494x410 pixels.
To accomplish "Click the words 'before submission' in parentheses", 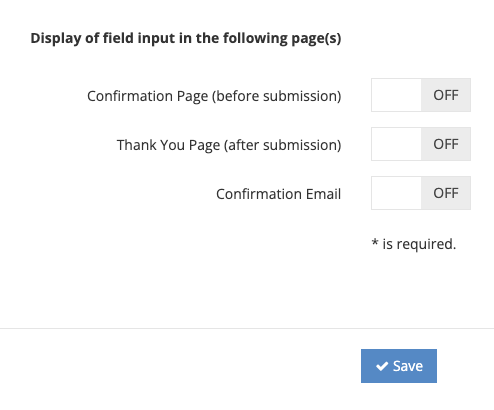I will pyautogui.click(x=276, y=96).
